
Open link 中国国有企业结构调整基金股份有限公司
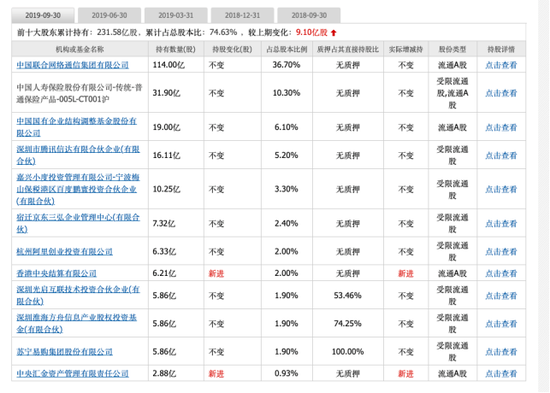pyautogui.click(x=76, y=127)
